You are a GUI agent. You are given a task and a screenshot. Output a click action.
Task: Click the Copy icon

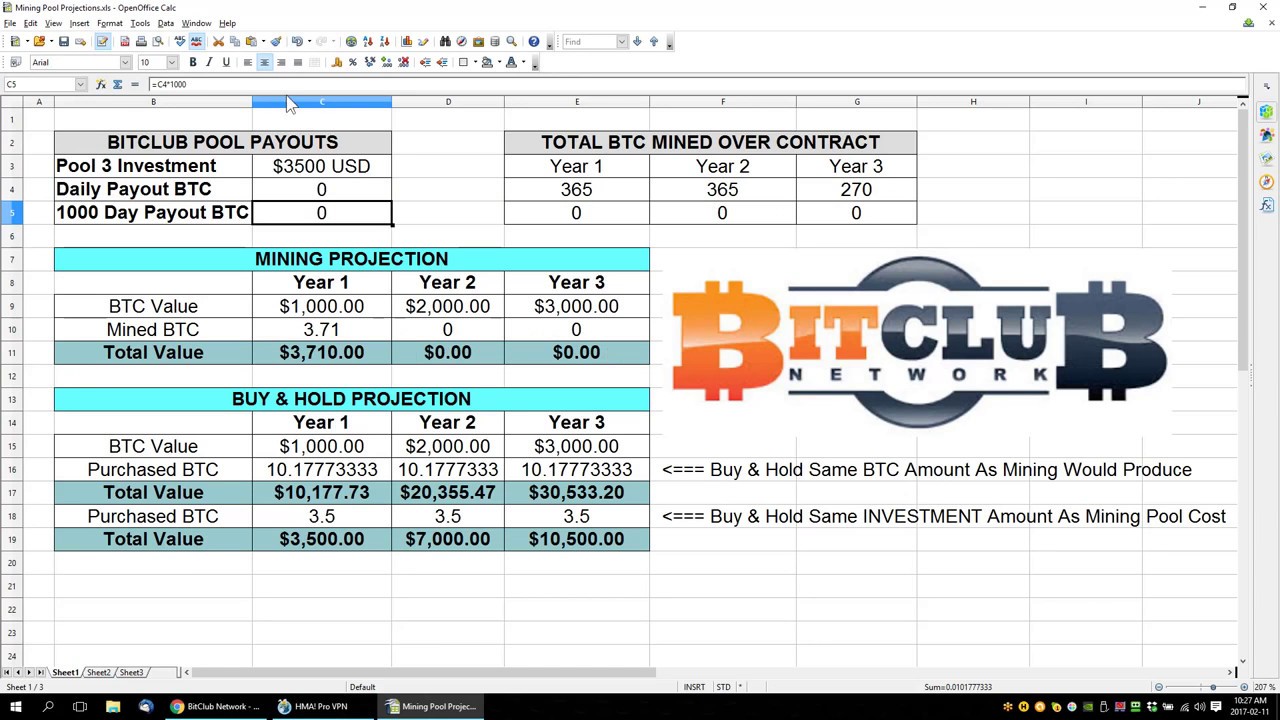point(235,41)
